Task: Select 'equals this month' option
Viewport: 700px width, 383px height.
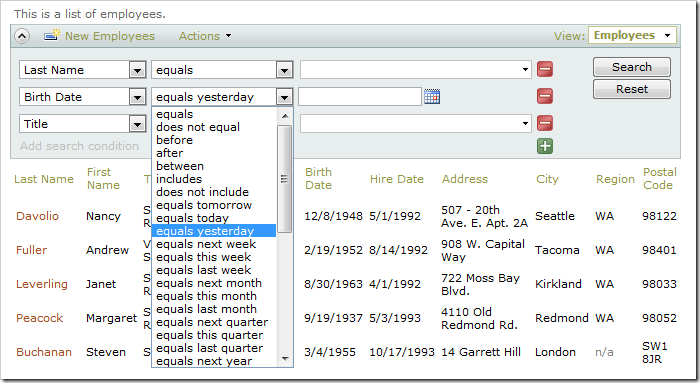Action: [214, 296]
